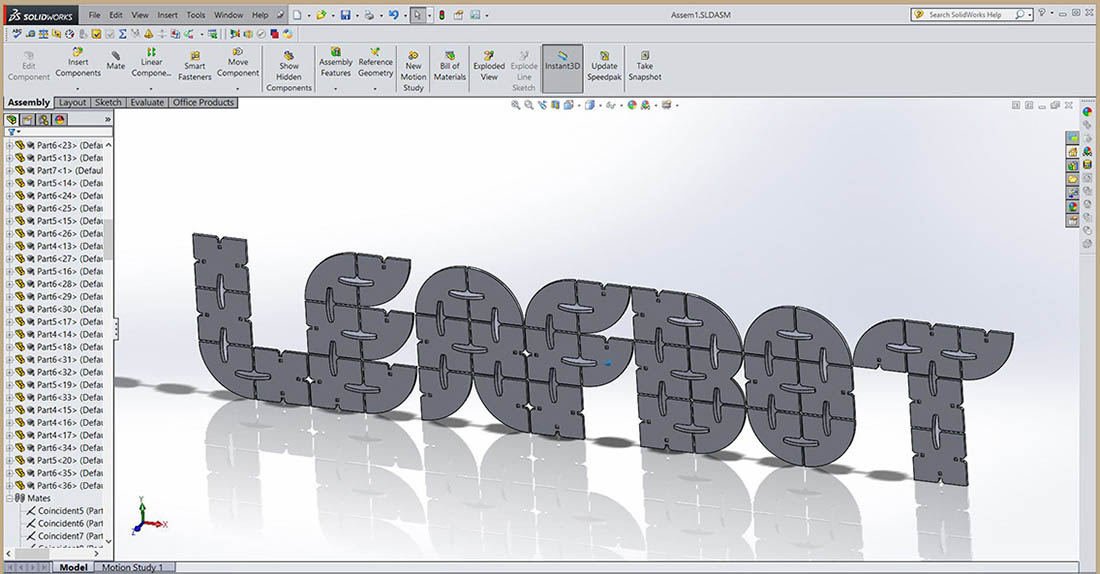This screenshot has width=1100, height=574.
Task: Click the Exploded View tool
Action: pos(489,67)
